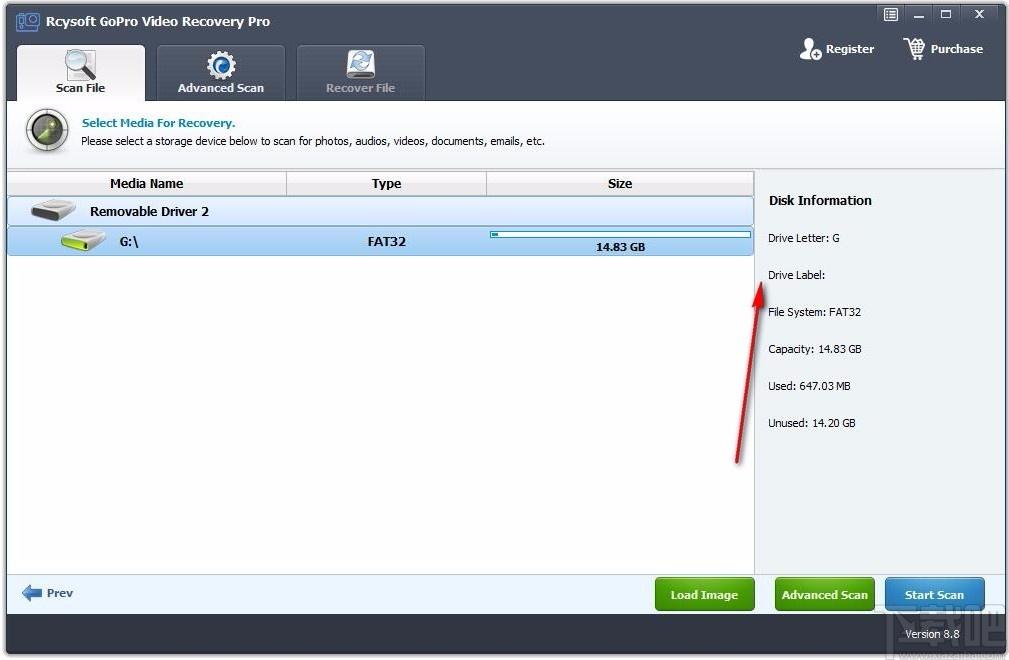Click the GoPro app logo icon
This screenshot has height=660, width=1009.
[28, 21]
